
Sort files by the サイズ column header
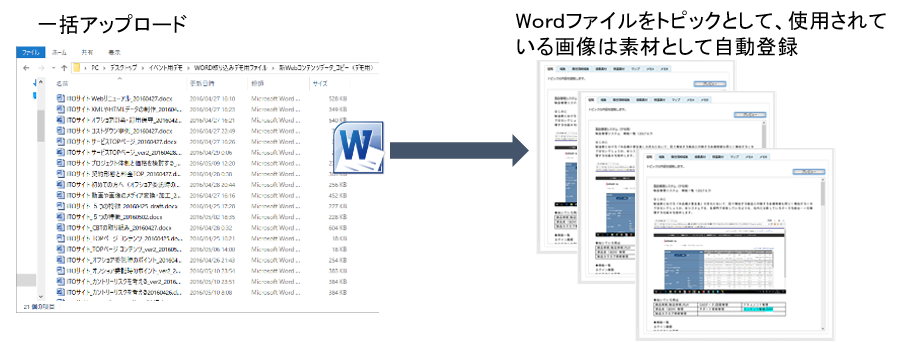click(319, 84)
